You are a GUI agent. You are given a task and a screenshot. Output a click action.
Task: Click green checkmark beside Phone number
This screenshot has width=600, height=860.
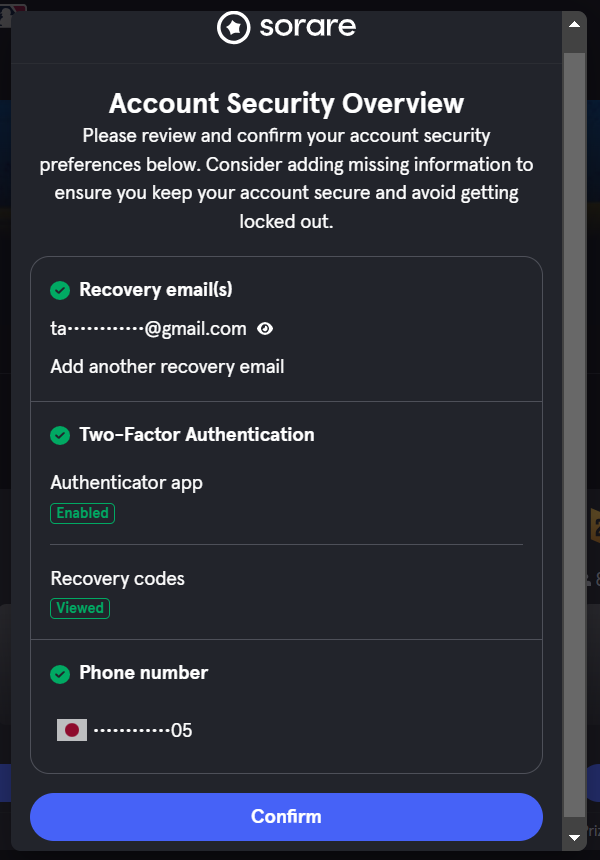[x=60, y=674]
